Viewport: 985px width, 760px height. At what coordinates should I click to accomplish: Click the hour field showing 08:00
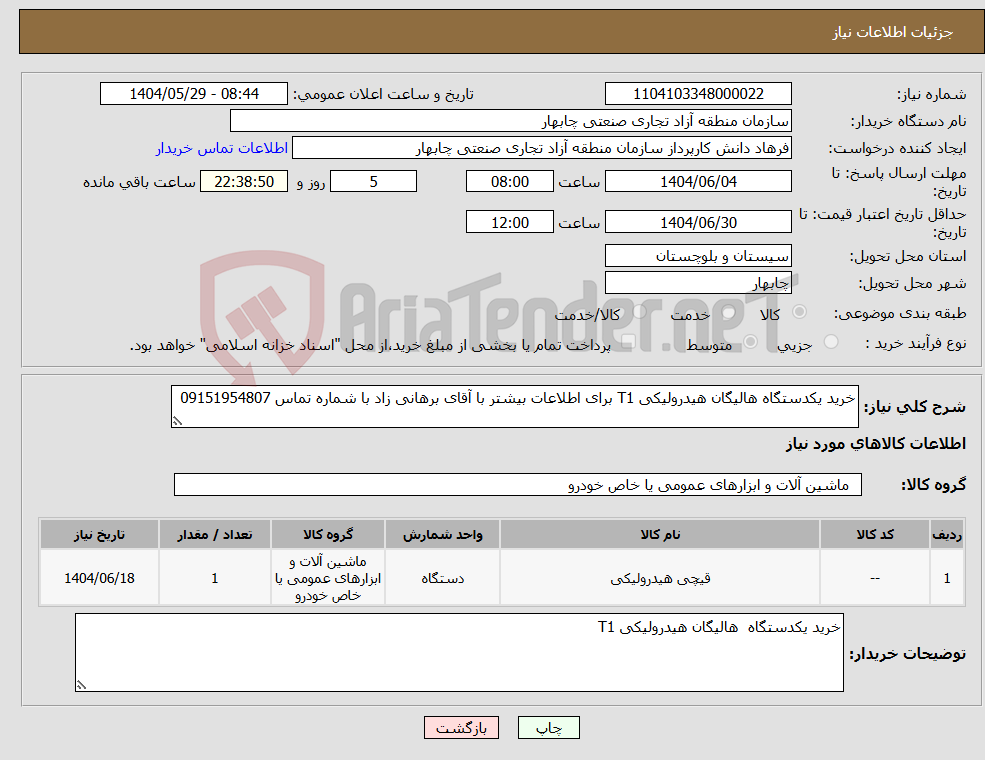(x=510, y=181)
